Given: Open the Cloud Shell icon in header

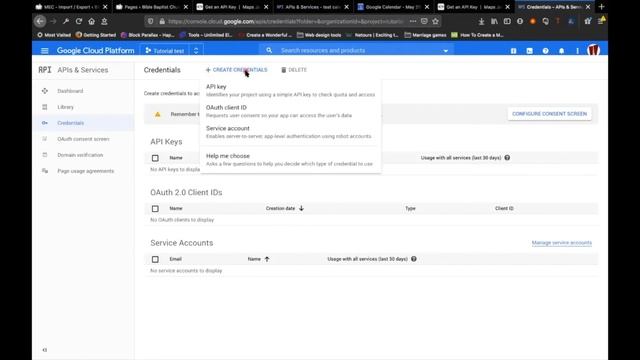Looking at the screenshot, I should coord(529,51).
